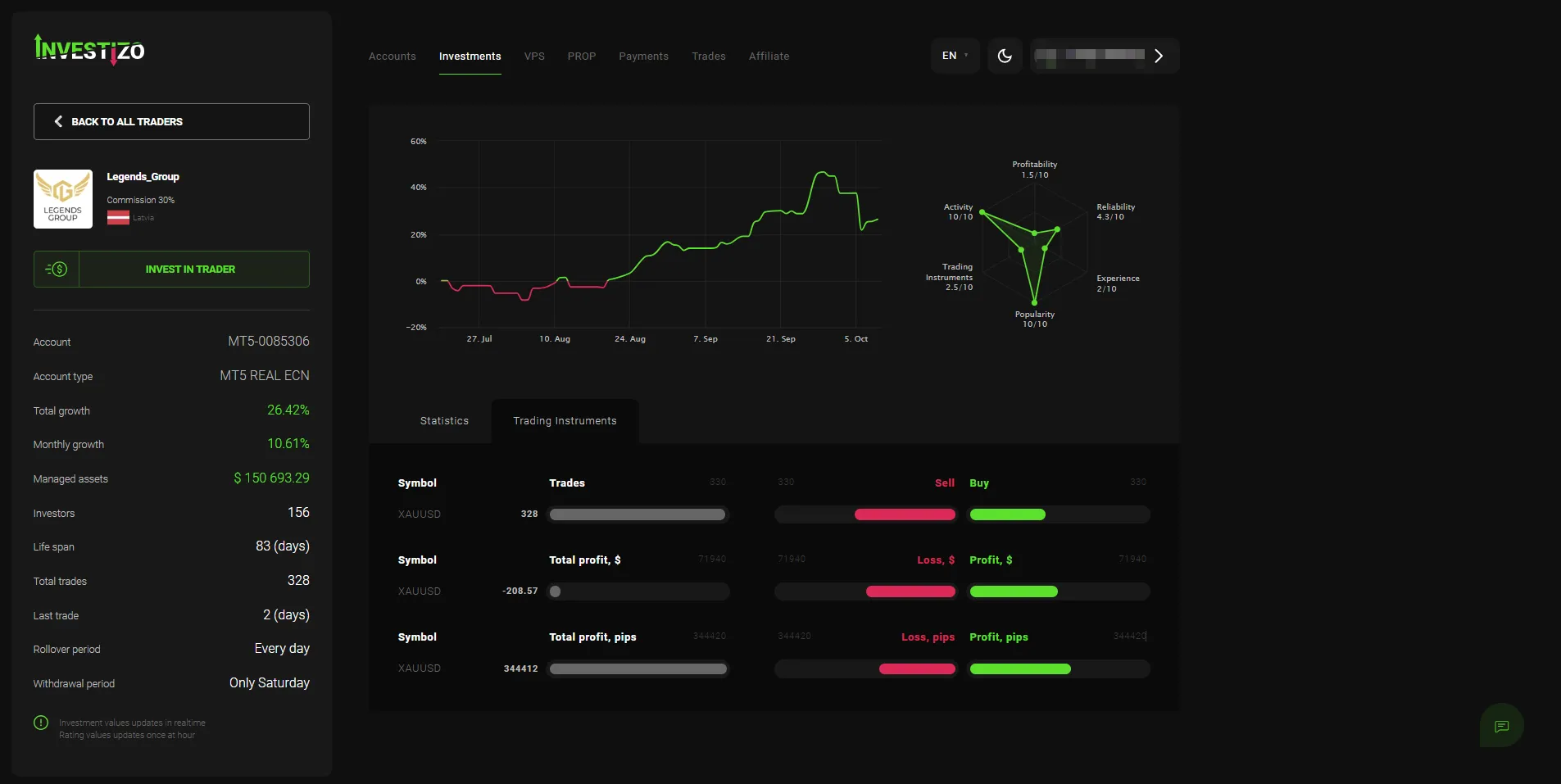The height and width of the screenshot is (784, 1561).
Task: Click account number MT5-0085306
Action: (269, 342)
